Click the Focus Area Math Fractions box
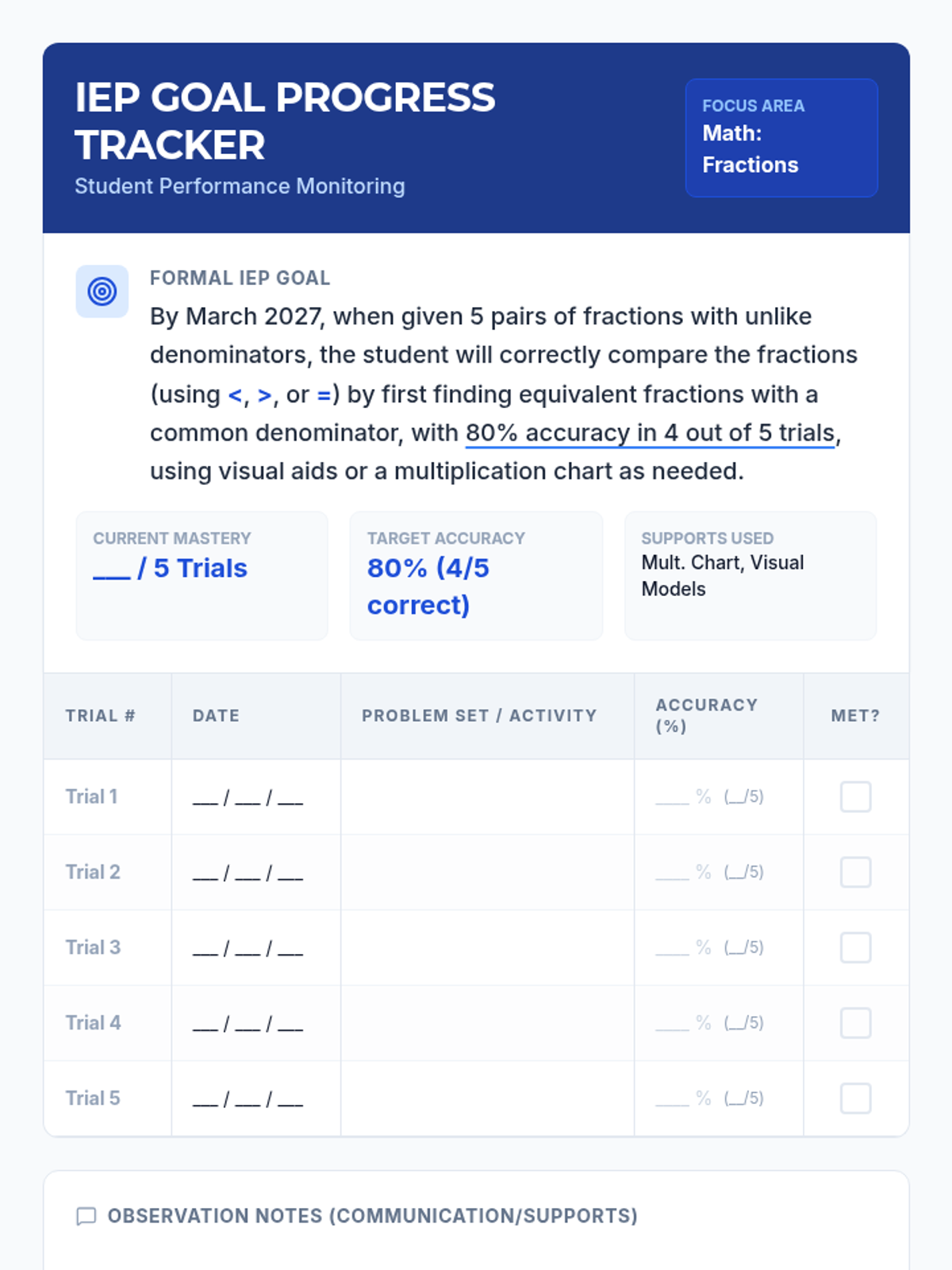 [781, 137]
